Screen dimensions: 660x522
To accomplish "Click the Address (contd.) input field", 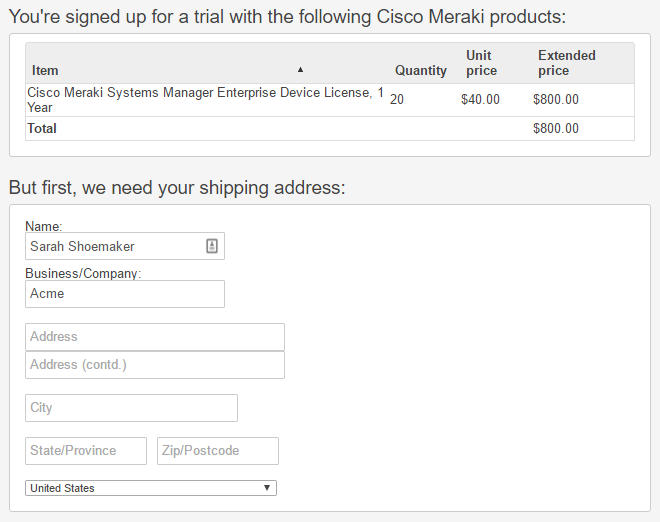I will [154, 365].
